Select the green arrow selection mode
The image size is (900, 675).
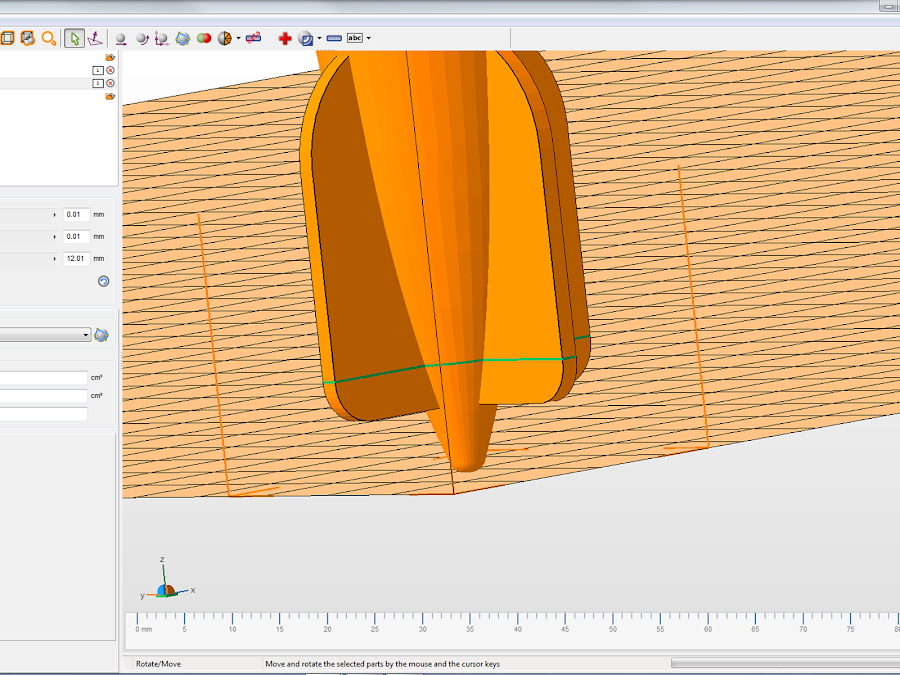pos(74,38)
